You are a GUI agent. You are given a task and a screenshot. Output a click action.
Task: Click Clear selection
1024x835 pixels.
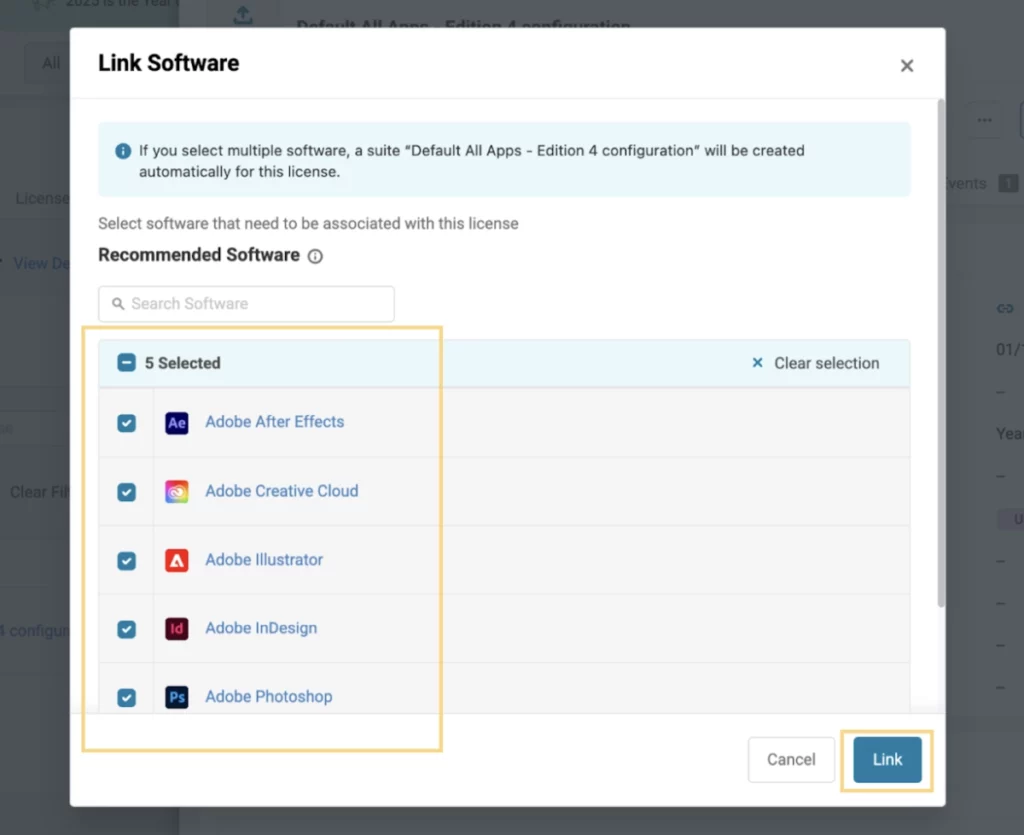click(826, 363)
